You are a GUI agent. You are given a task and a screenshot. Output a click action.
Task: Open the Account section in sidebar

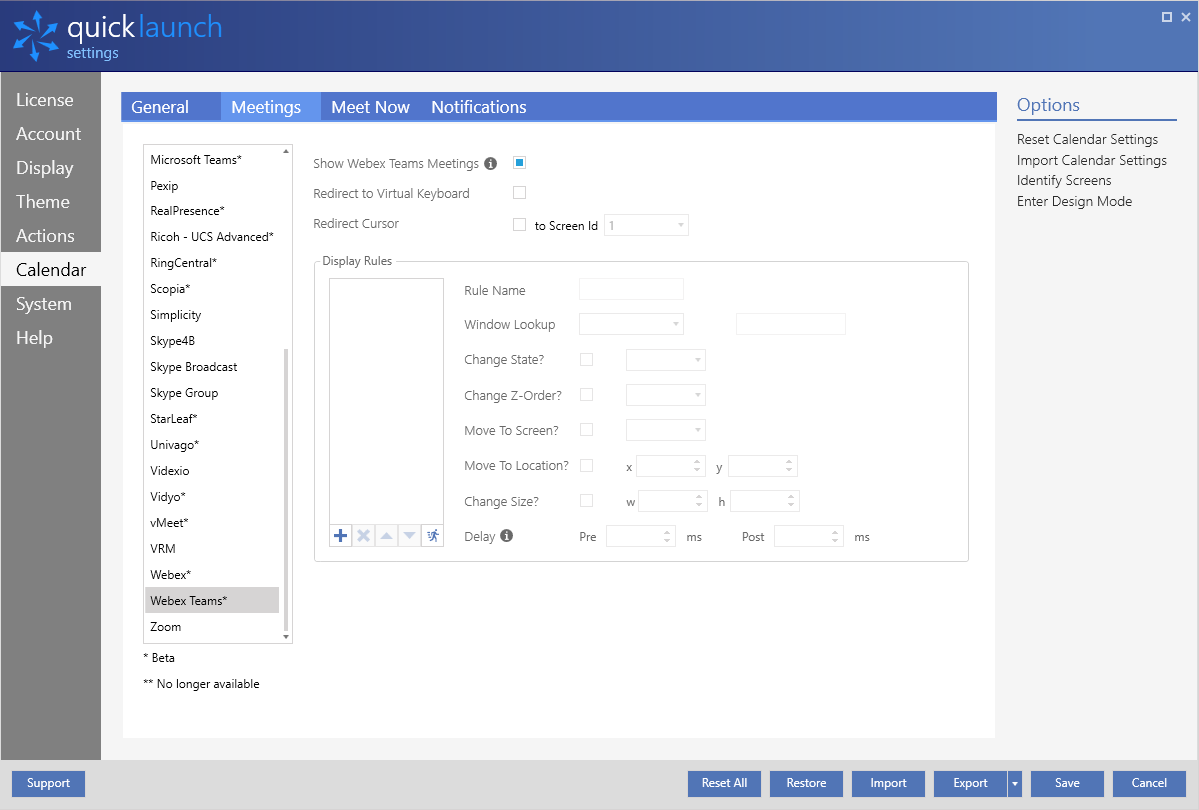pyautogui.click(x=50, y=134)
